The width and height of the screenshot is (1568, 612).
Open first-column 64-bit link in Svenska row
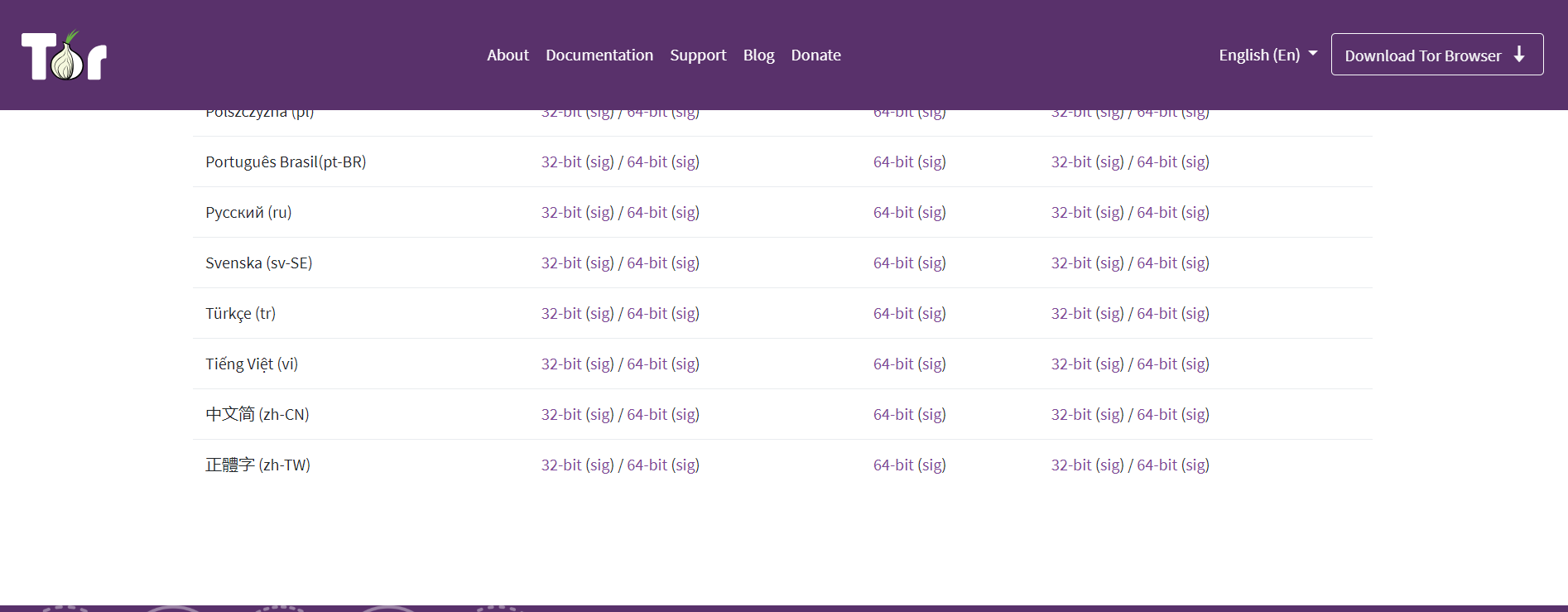pos(647,263)
